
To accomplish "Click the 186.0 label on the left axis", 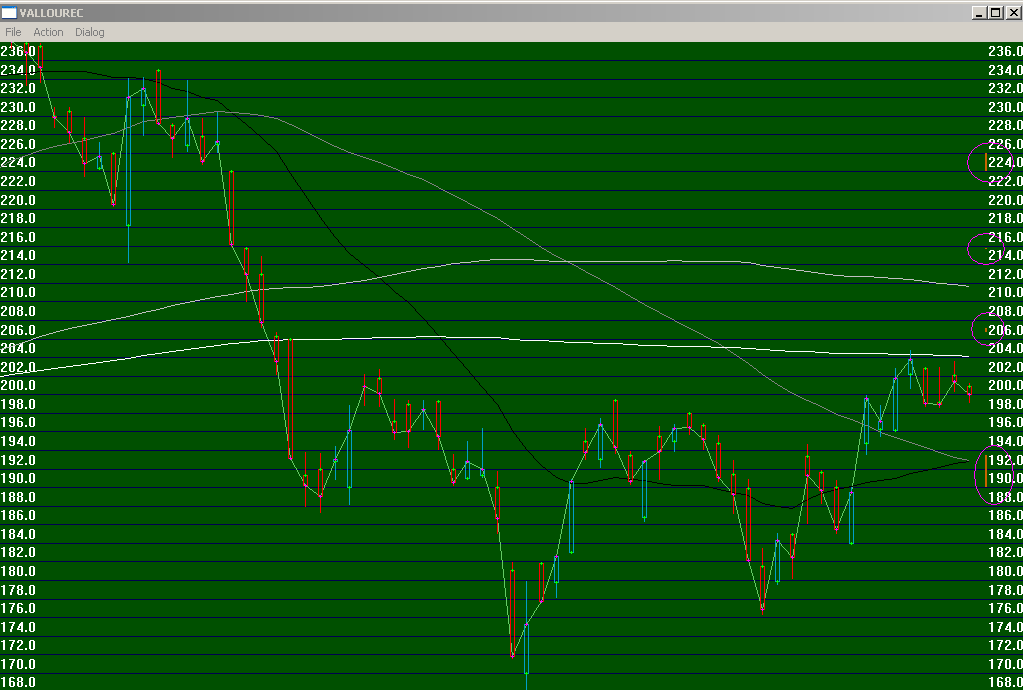I will [x=18, y=515].
